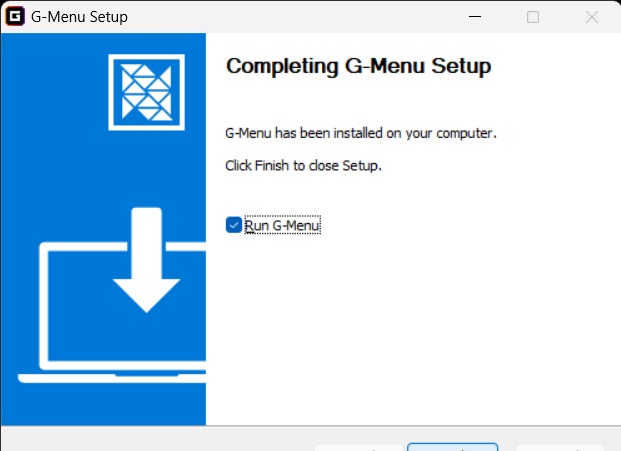The width and height of the screenshot is (621, 451).
Task: Click the gray footer bar area
Action: (158, 439)
